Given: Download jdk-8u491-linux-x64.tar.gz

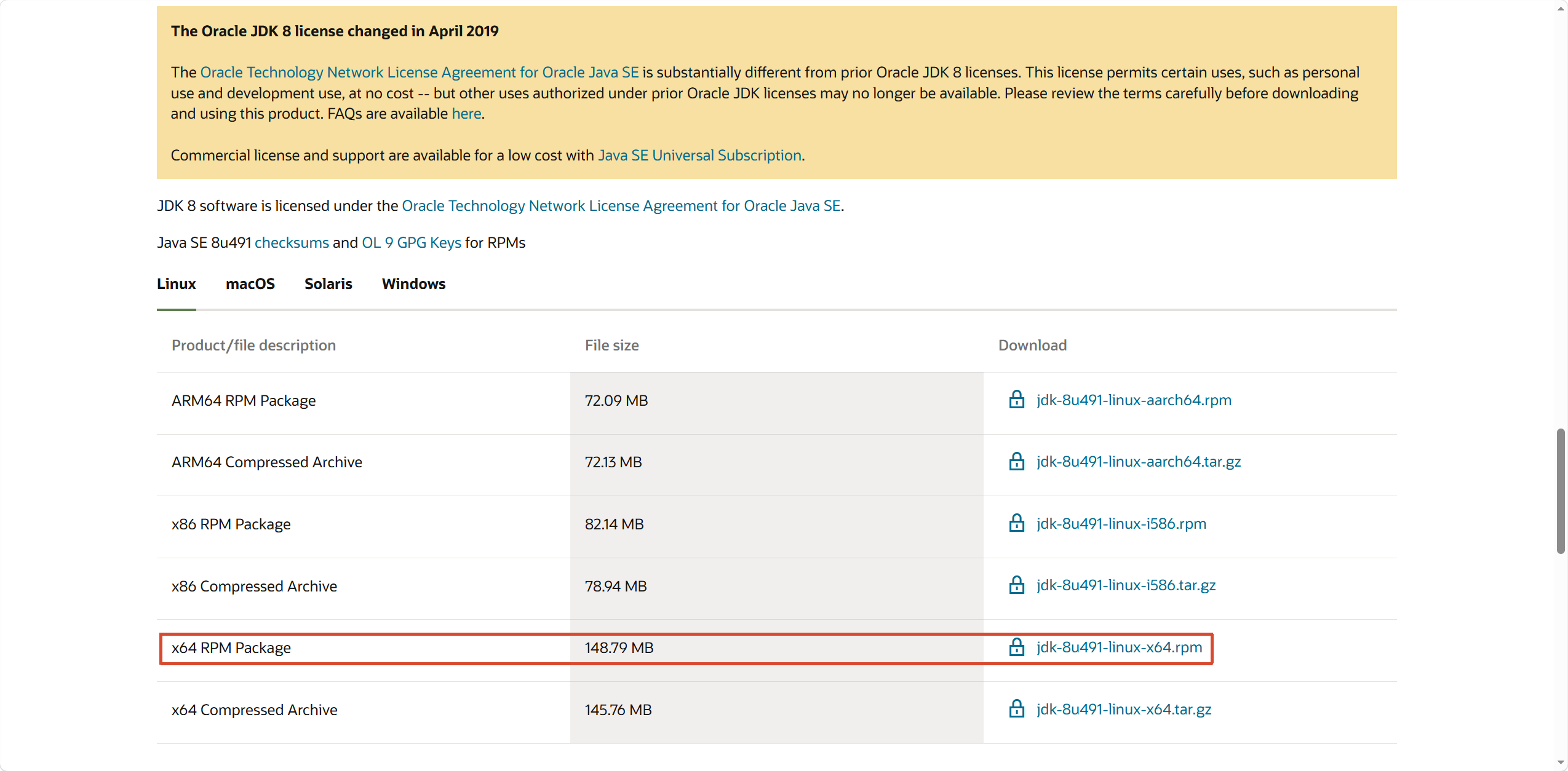Looking at the screenshot, I should tap(1123, 710).
